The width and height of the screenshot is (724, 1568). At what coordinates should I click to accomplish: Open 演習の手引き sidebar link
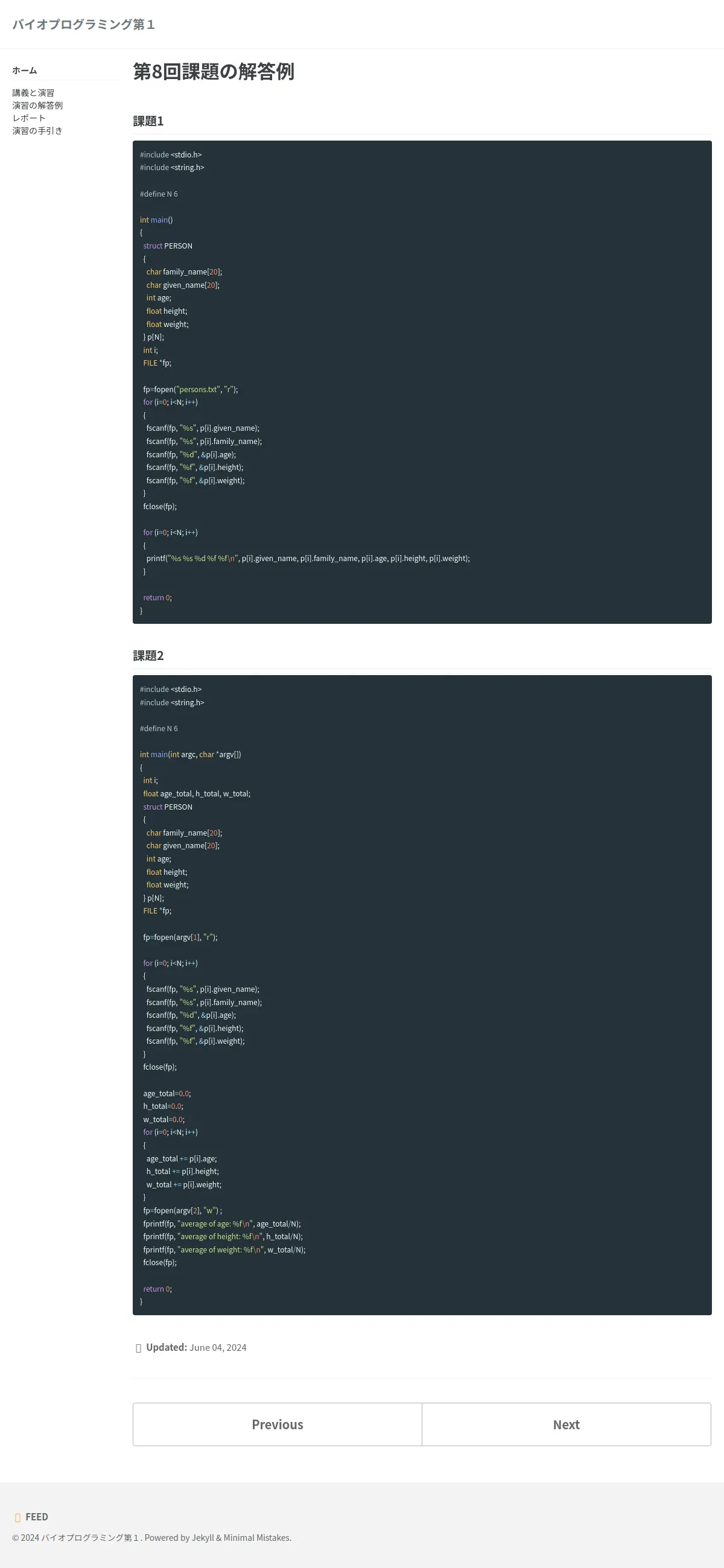[38, 131]
